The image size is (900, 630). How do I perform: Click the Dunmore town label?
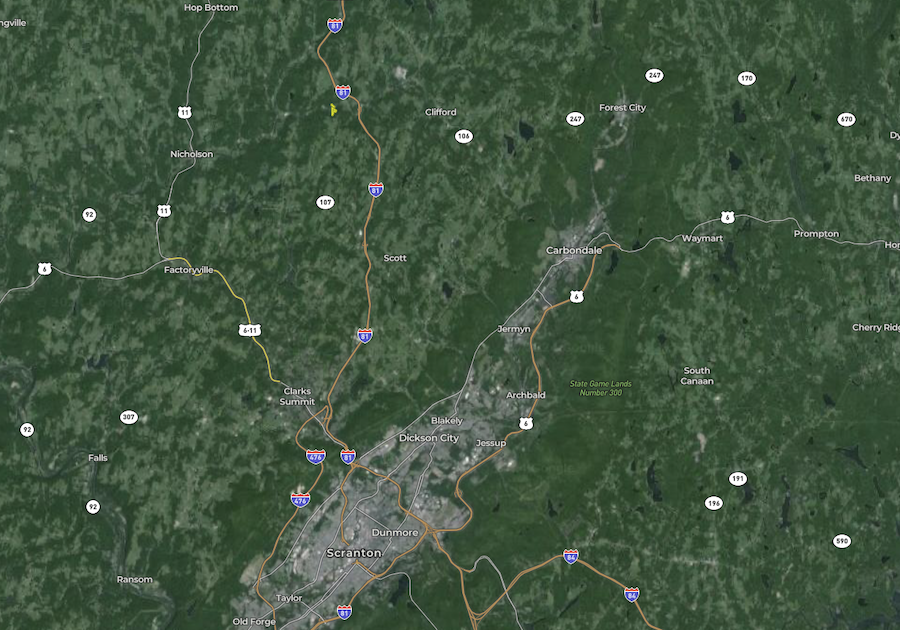point(395,532)
